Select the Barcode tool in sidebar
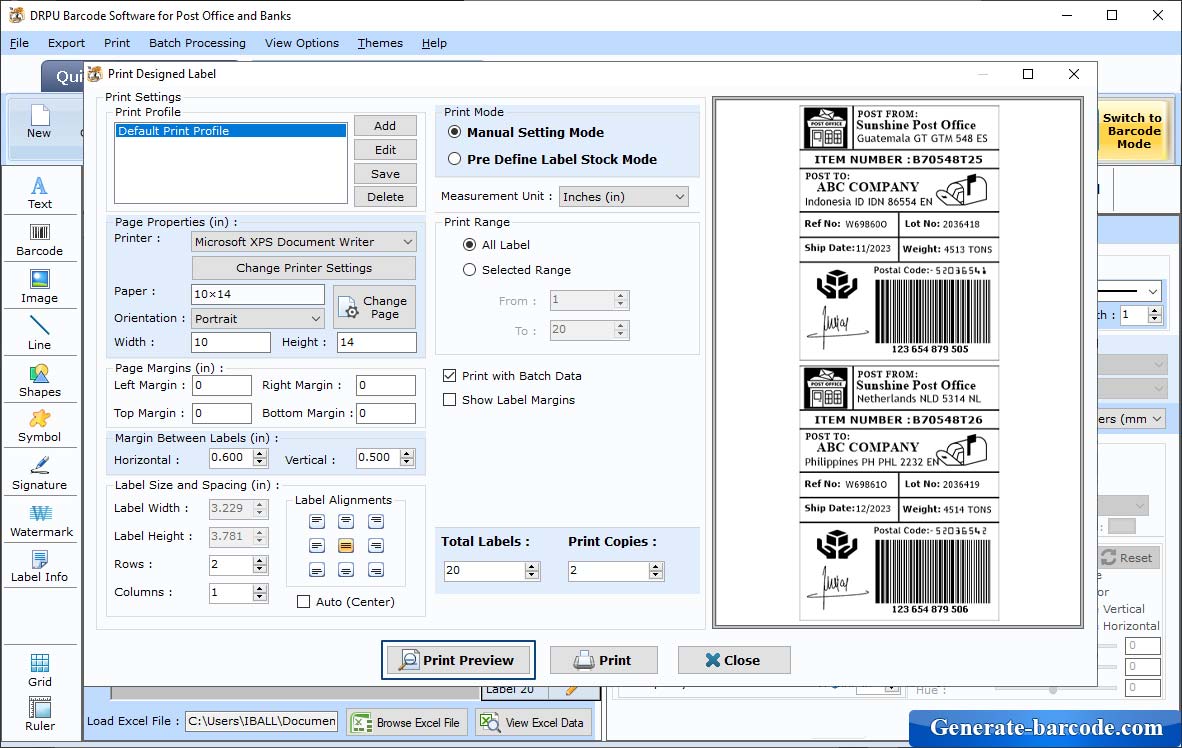 [x=40, y=240]
